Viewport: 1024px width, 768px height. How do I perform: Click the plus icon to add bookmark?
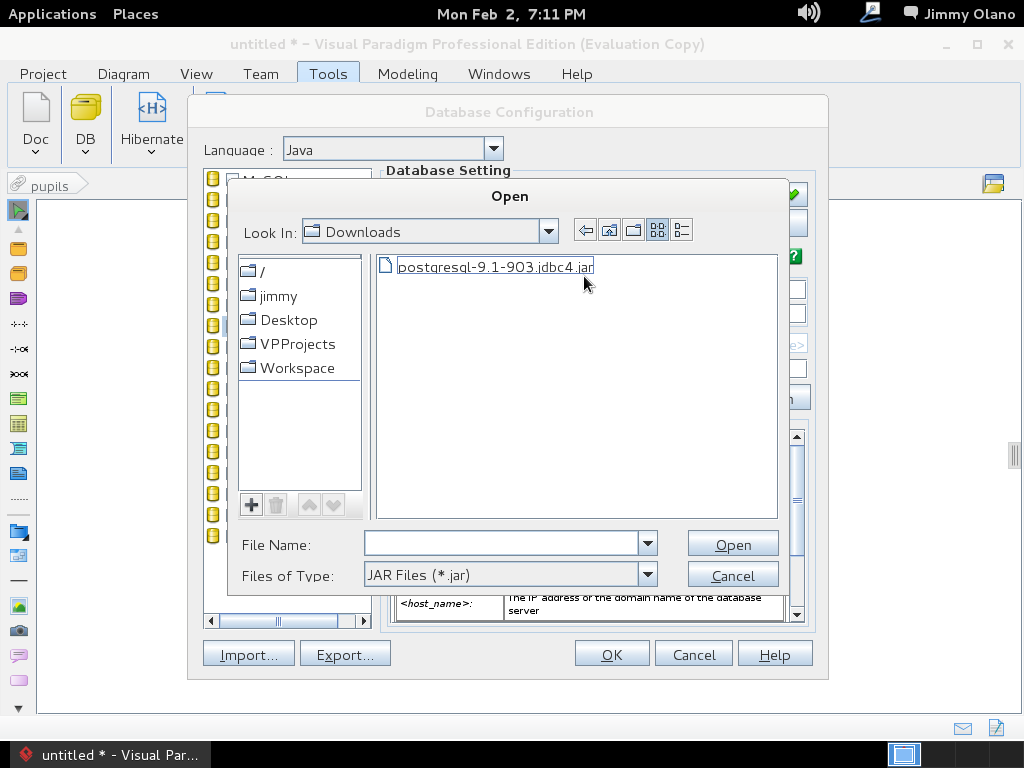pyautogui.click(x=251, y=505)
